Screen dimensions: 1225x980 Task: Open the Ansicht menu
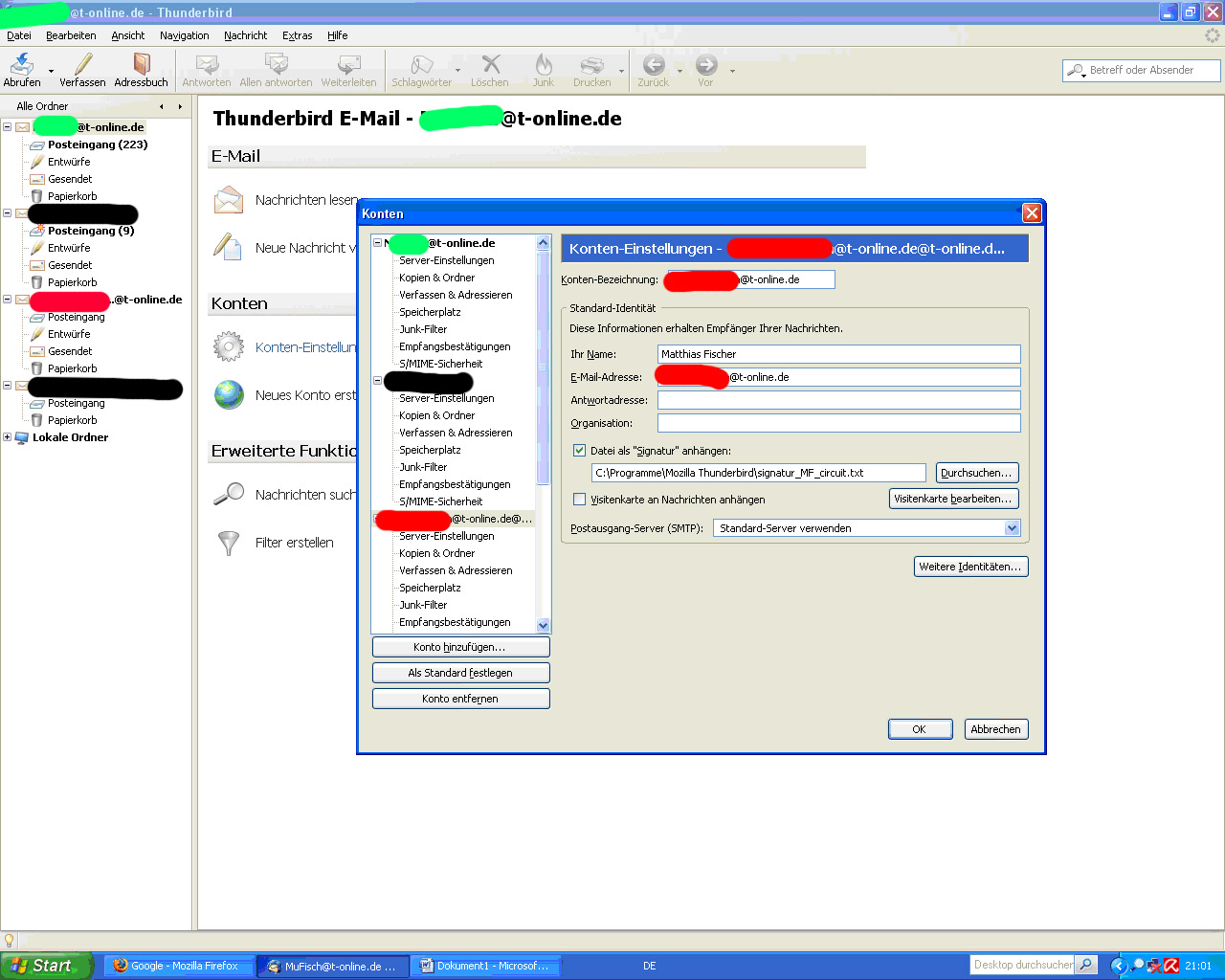coord(128,35)
